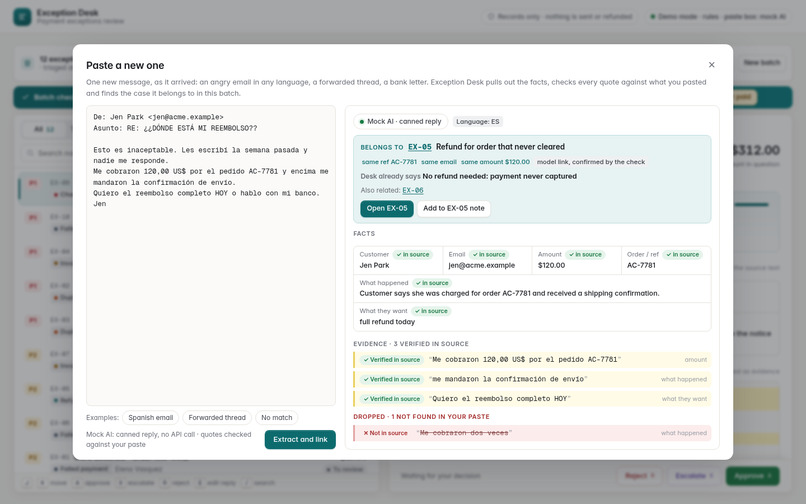Click Reject button in background window
The width and height of the screenshot is (806, 504).
pyautogui.click(x=640, y=476)
